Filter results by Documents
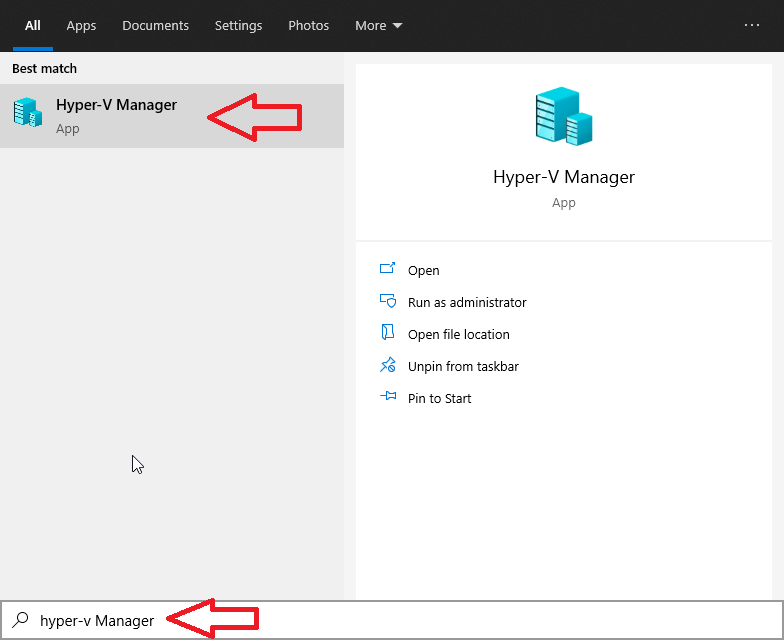 coord(155,25)
